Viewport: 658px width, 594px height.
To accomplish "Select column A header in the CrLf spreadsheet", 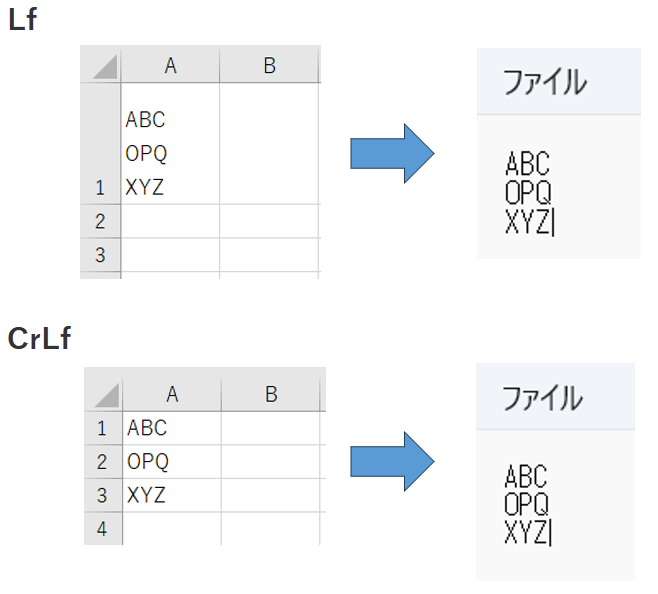I will click(172, 394).
